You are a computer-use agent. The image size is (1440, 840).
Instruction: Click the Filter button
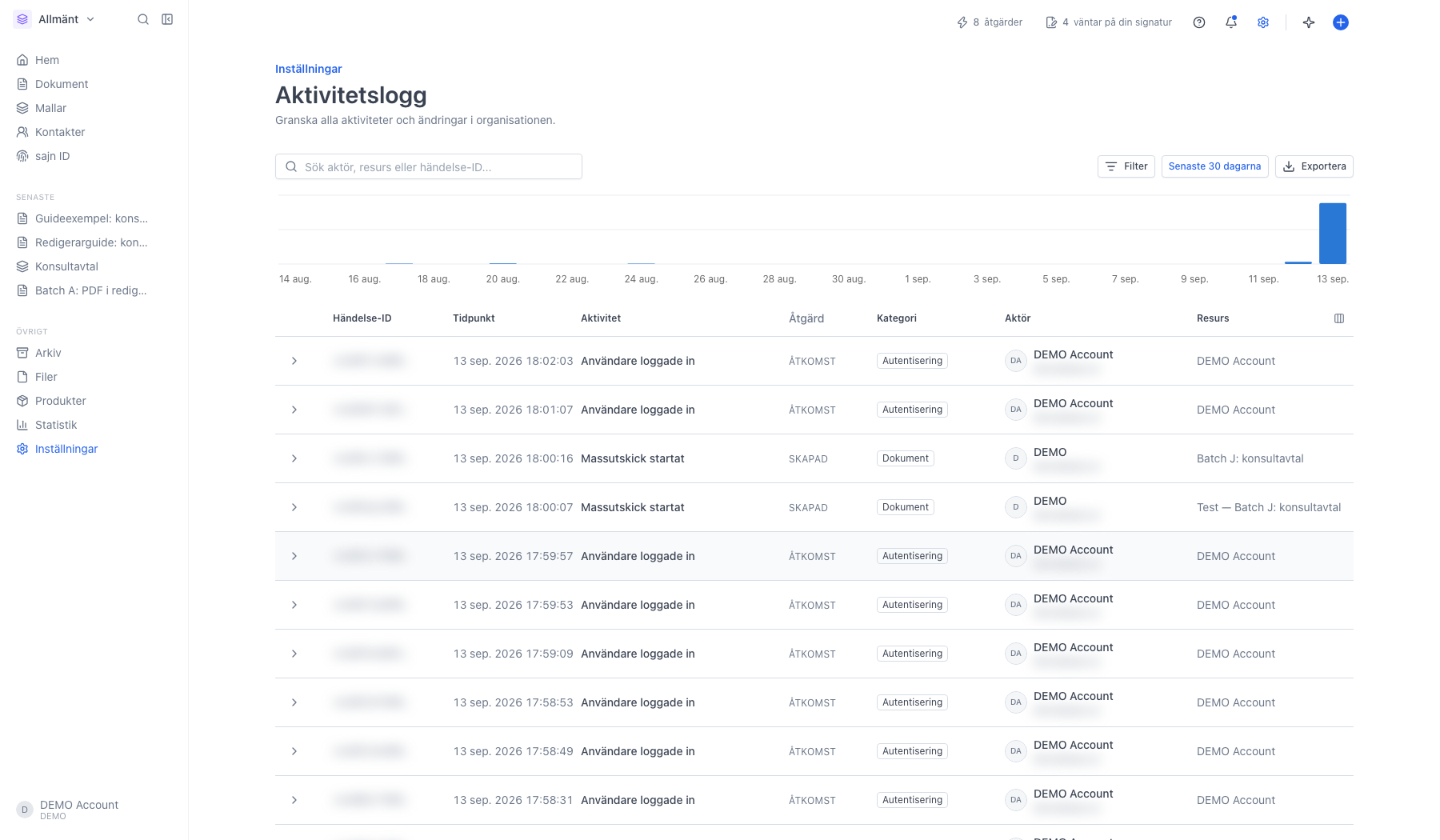coord(1126,166)
